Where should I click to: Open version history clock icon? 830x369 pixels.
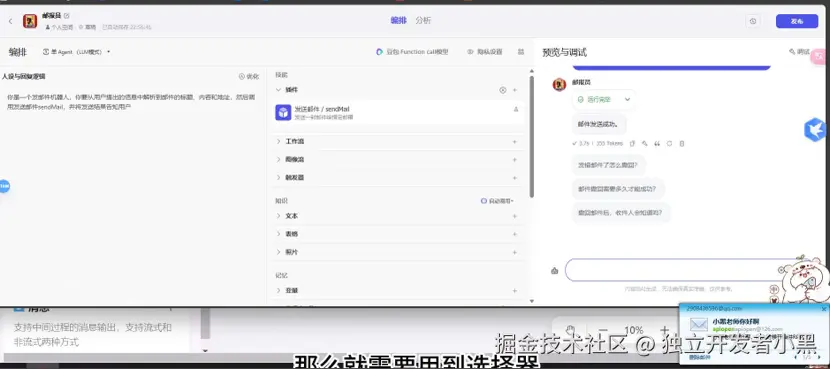753,21
